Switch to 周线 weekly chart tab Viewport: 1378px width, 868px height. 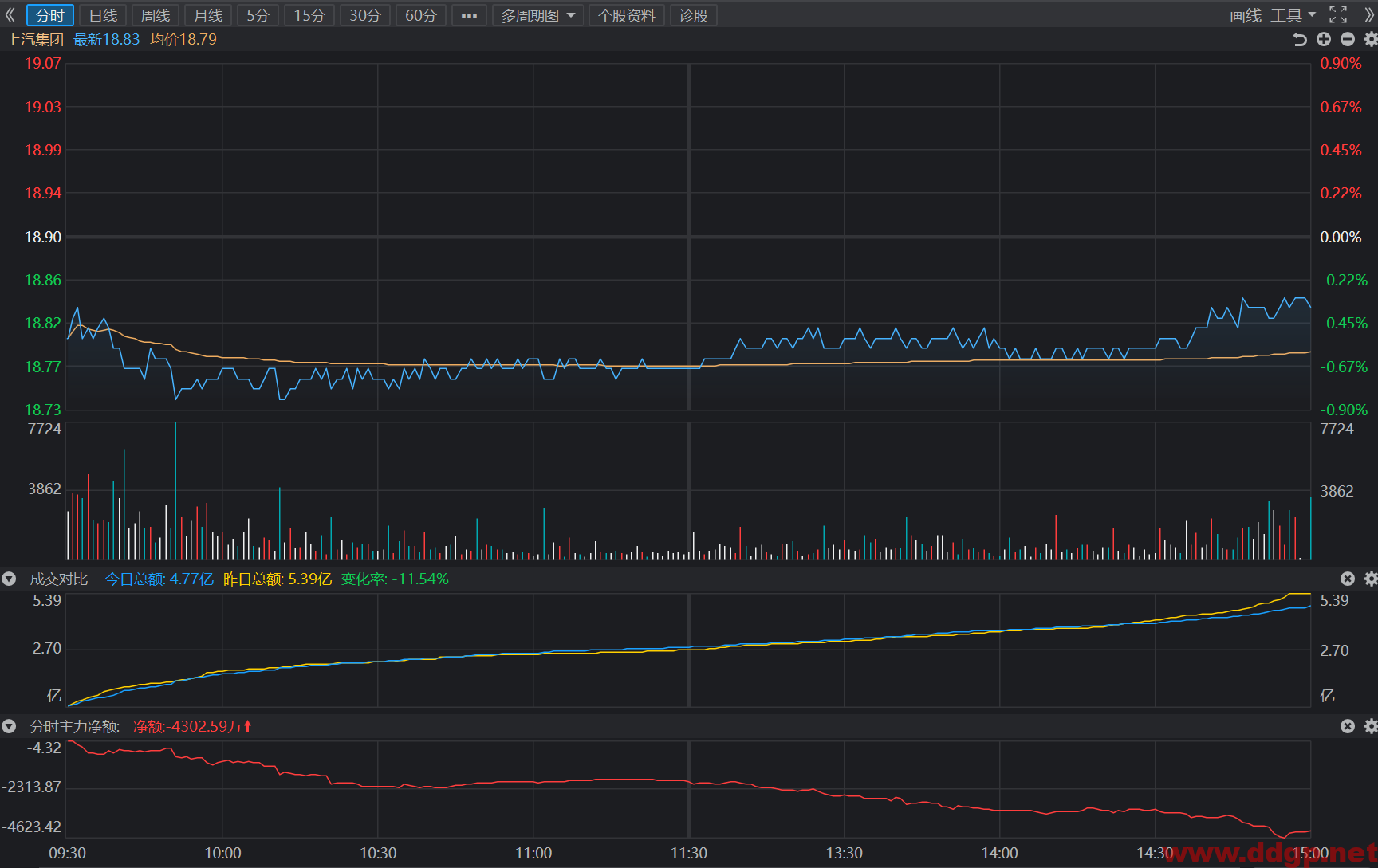coord(156,15)
